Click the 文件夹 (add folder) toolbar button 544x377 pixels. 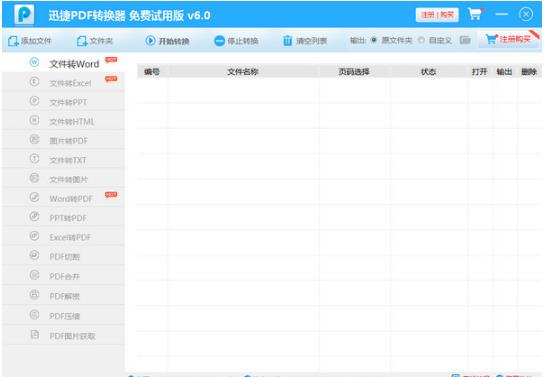[x=95, y=41]
